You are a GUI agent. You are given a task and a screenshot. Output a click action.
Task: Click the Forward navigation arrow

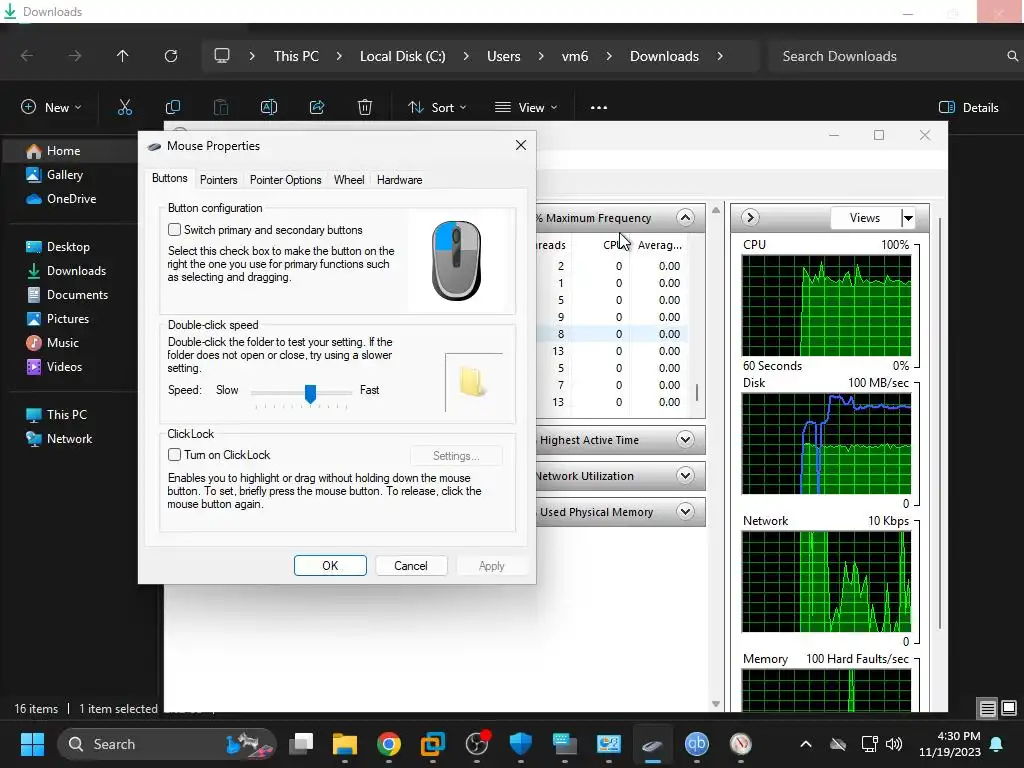[75, 56]
